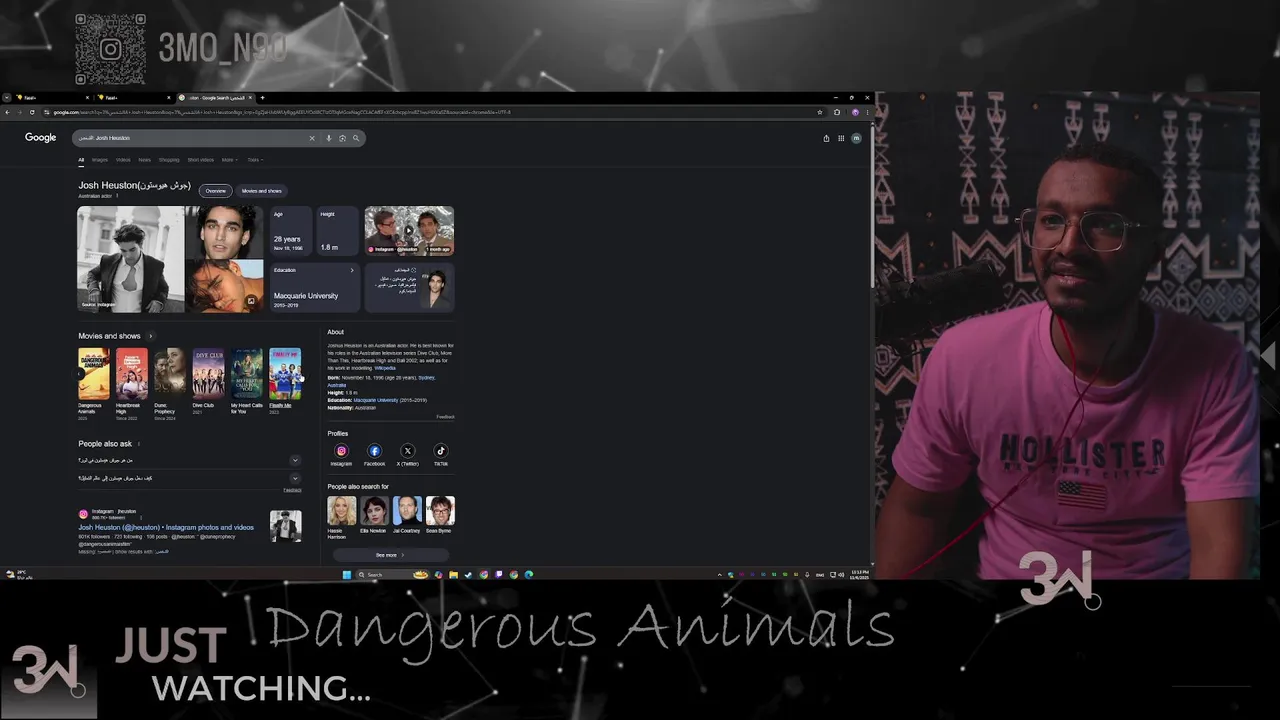This screenshot has height=720, width=1280.
Task: Click the Google logo
Action: pyautogui.click(x=41, y=137)
